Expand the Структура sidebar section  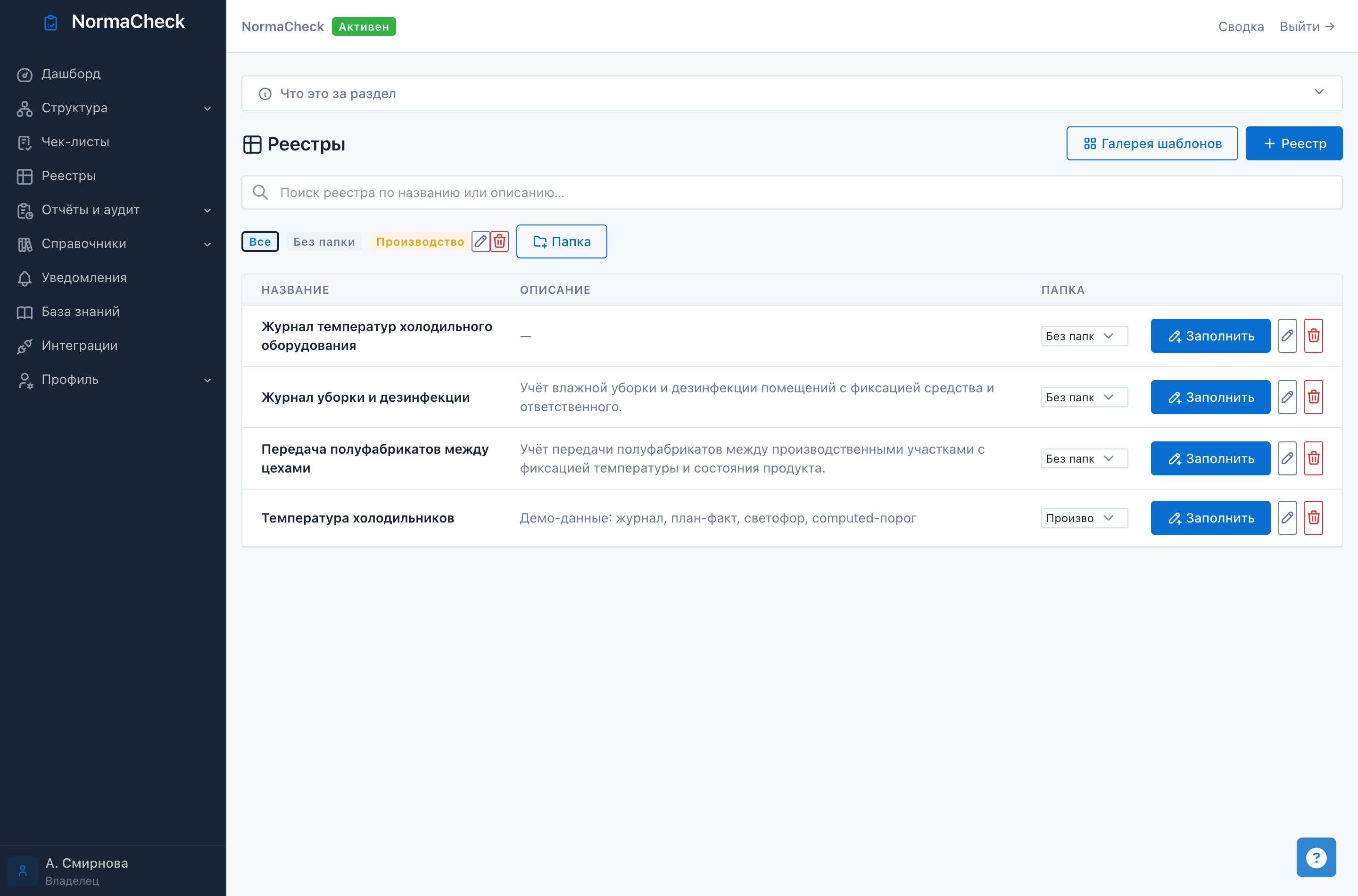click(207, 108)
